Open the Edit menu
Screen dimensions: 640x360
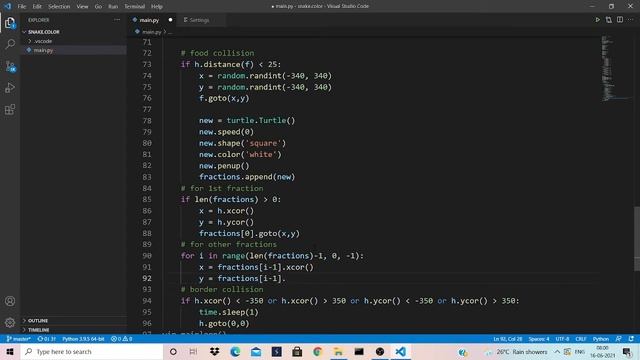[x=37, y=7]
